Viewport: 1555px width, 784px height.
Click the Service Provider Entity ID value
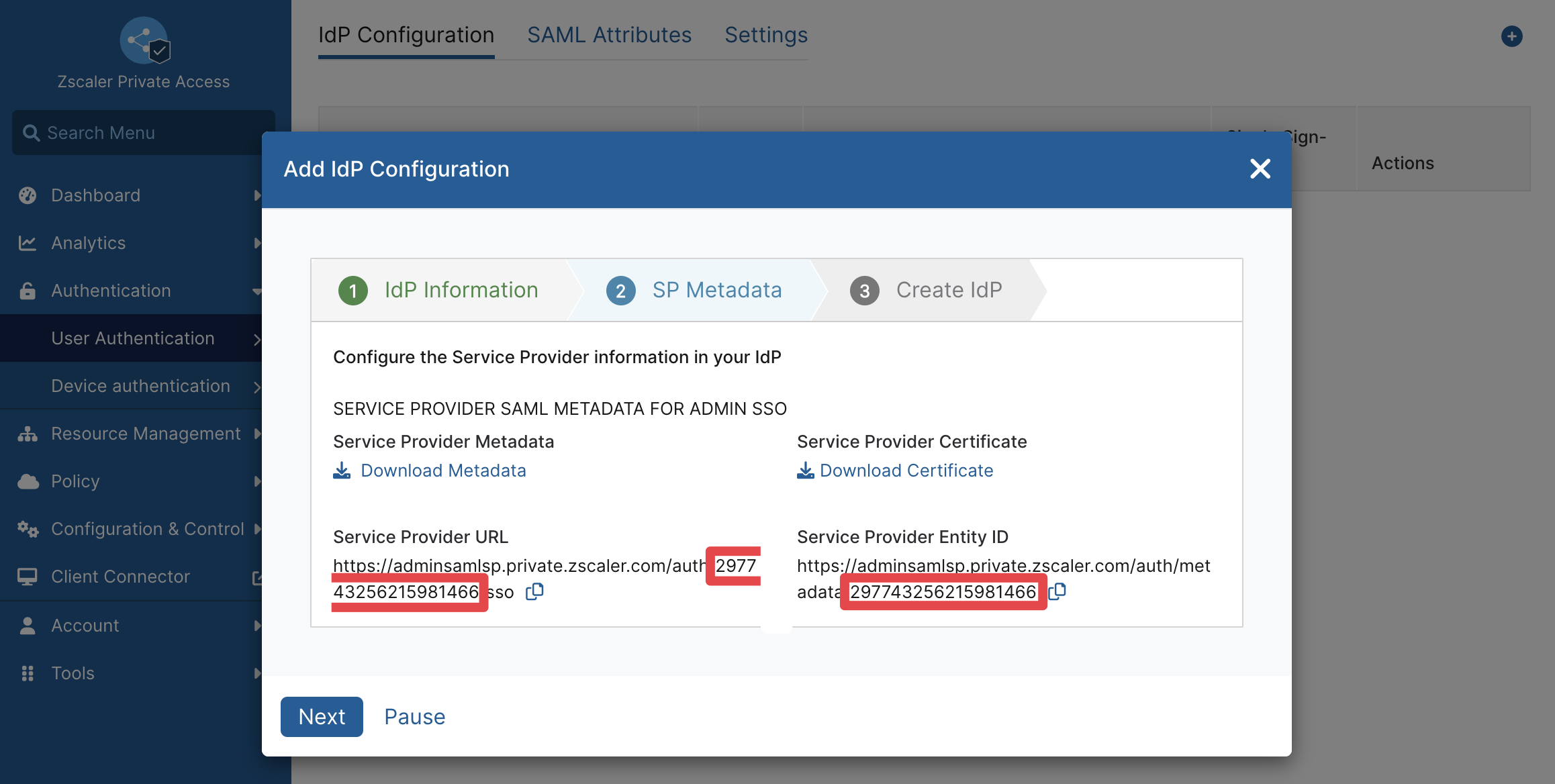pos(1004,579)
